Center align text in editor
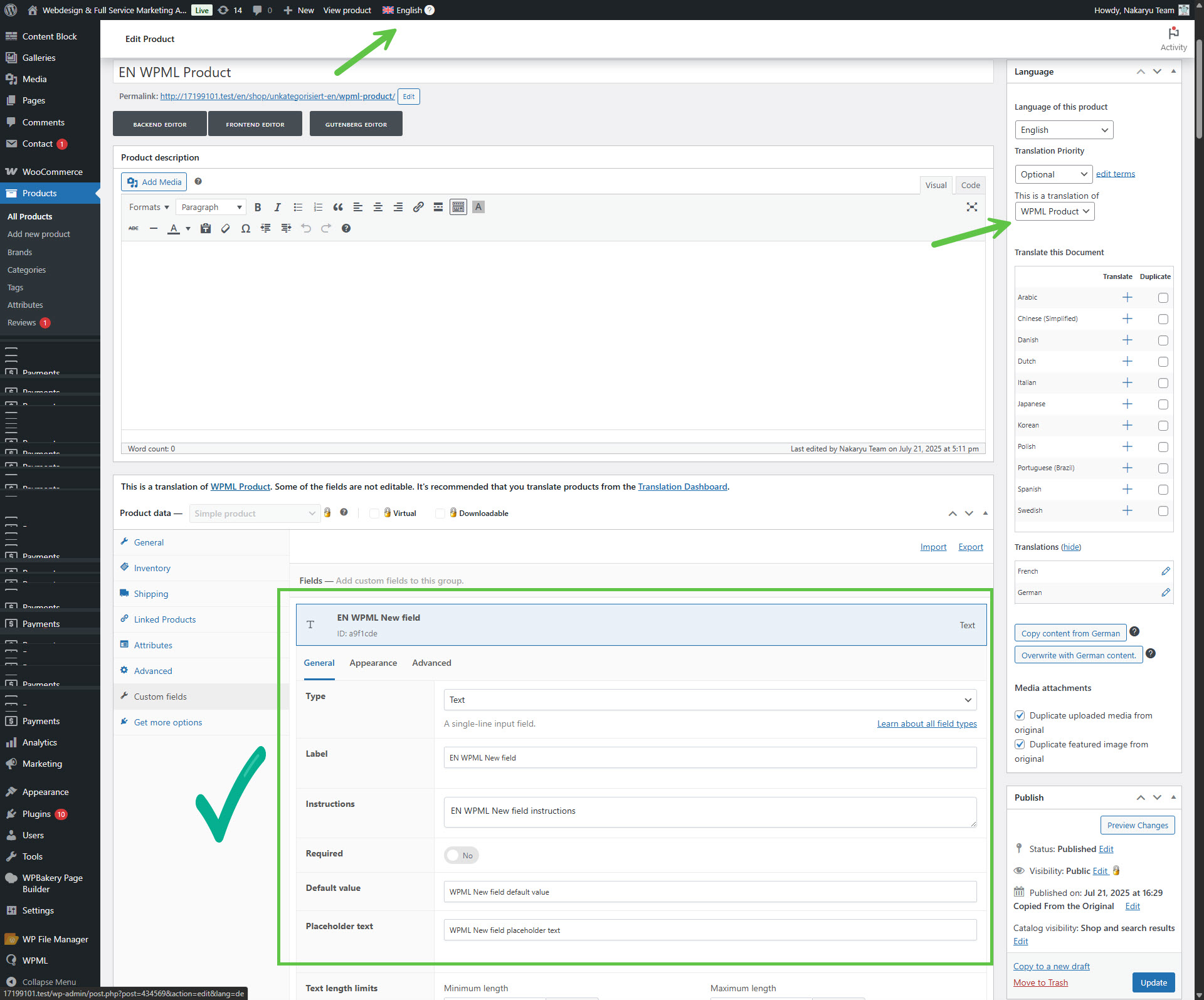The width and height of the screenshot is (1204, 1000). (378, 207)
